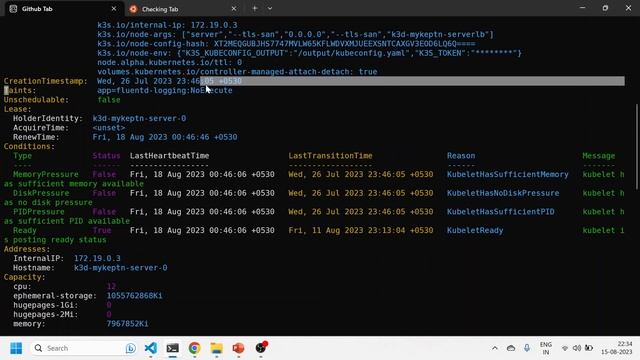Expand the new tab profile dropdown arrow
Screen dimensions: 640x360
point(270,9)
